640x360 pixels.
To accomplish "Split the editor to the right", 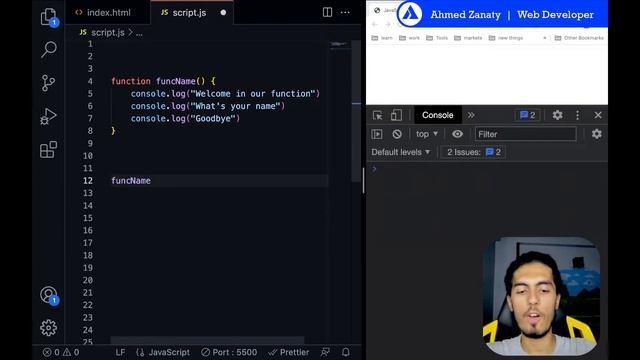I will 327,12.
